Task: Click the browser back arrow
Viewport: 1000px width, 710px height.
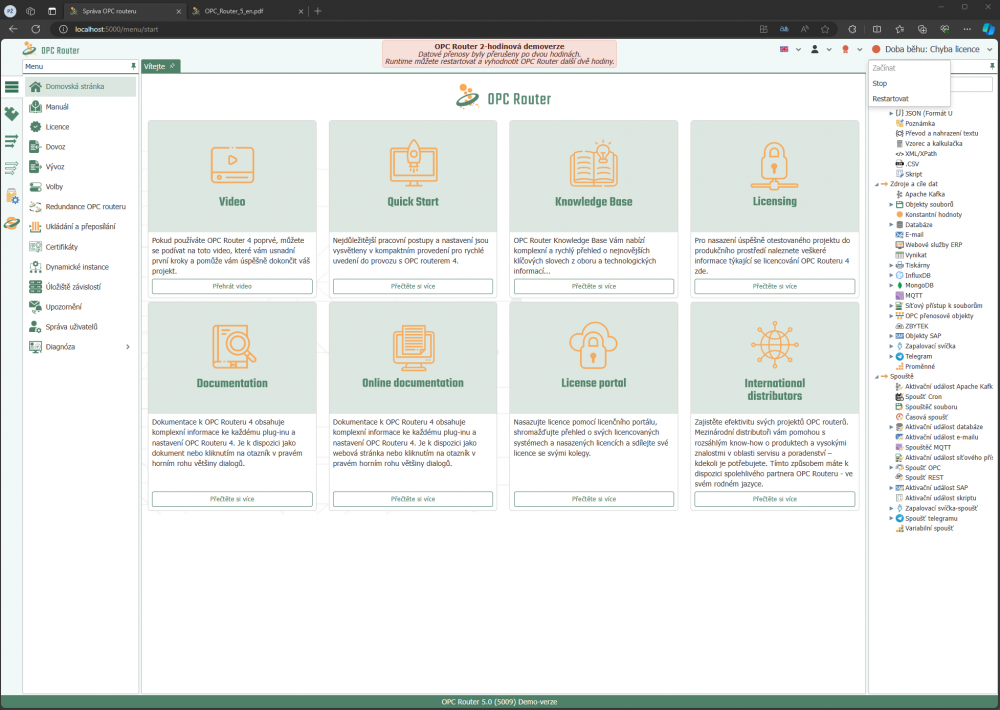Action: tap(13, 29)
